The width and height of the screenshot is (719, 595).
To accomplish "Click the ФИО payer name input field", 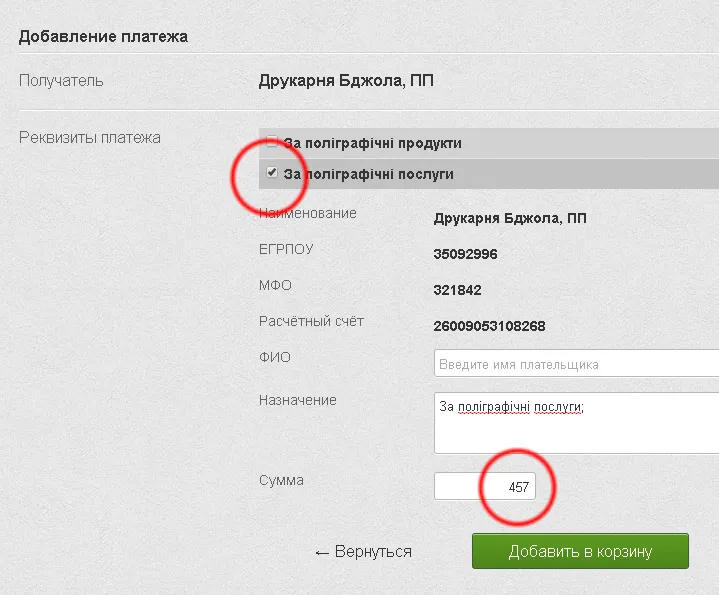I will pyautogui.click(x=576, y=364).
